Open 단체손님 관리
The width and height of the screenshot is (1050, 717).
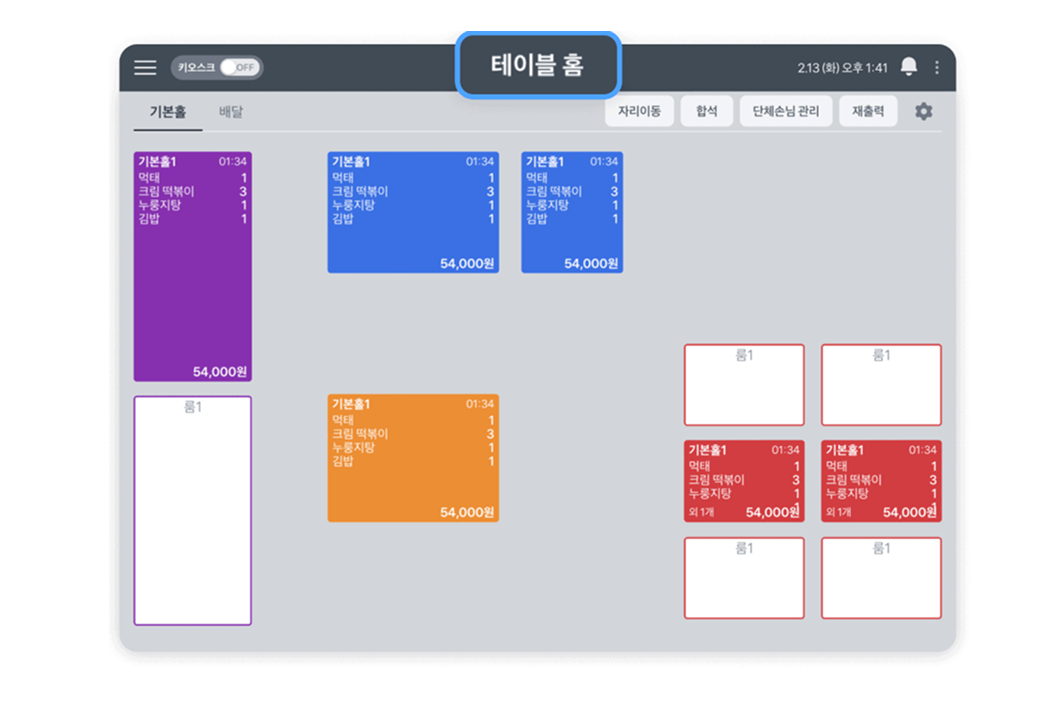[x=785, y=111]
